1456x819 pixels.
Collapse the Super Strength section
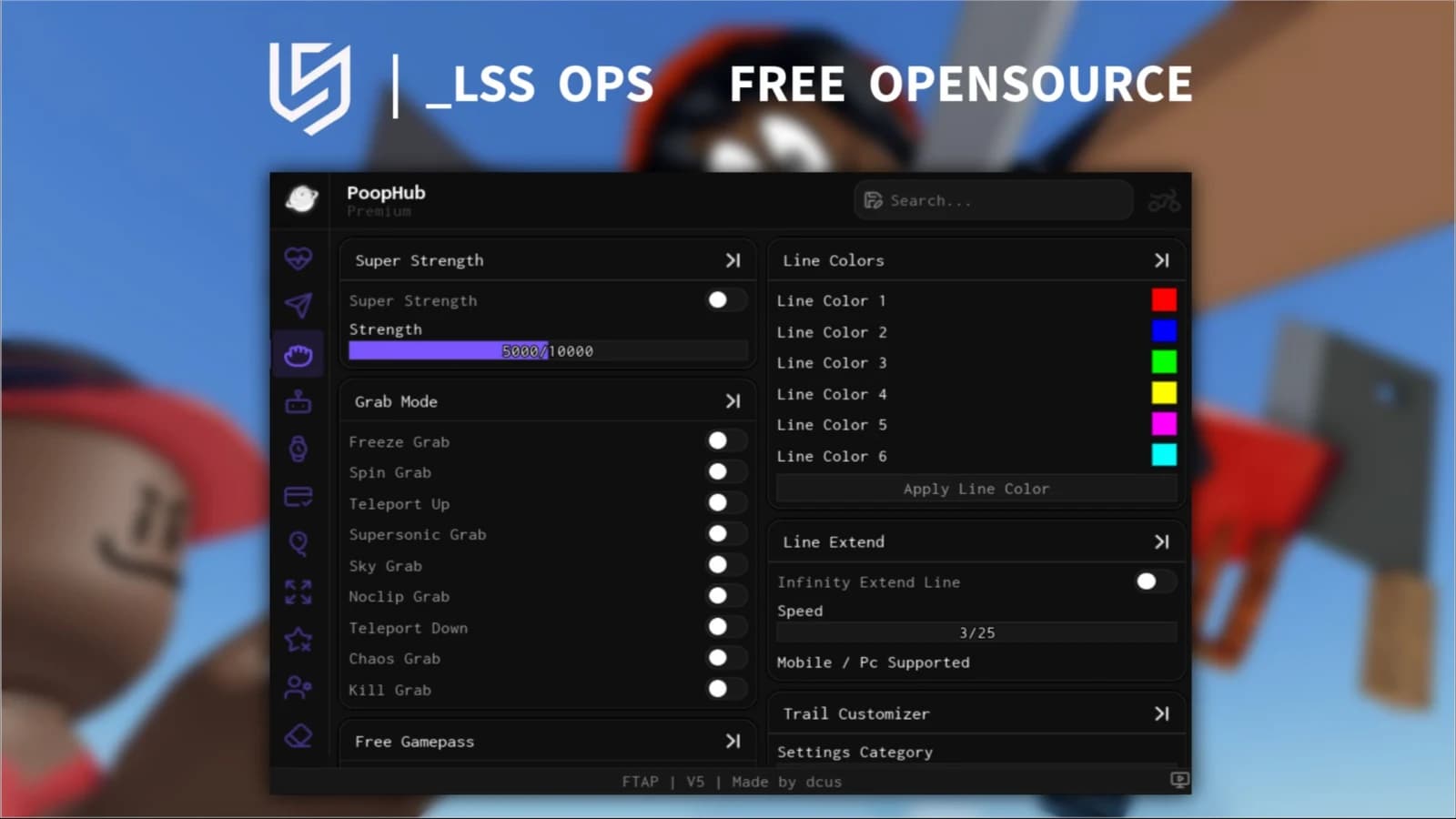[733, 260]
